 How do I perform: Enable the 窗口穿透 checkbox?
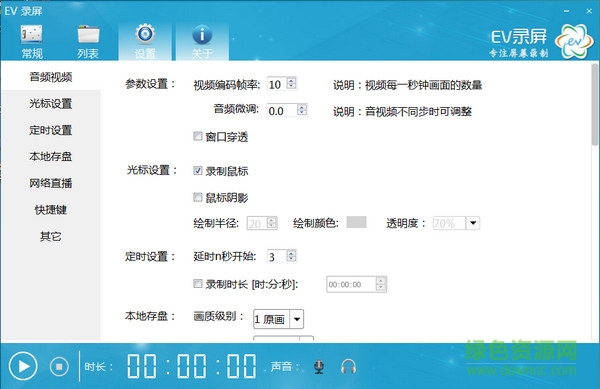197,136
